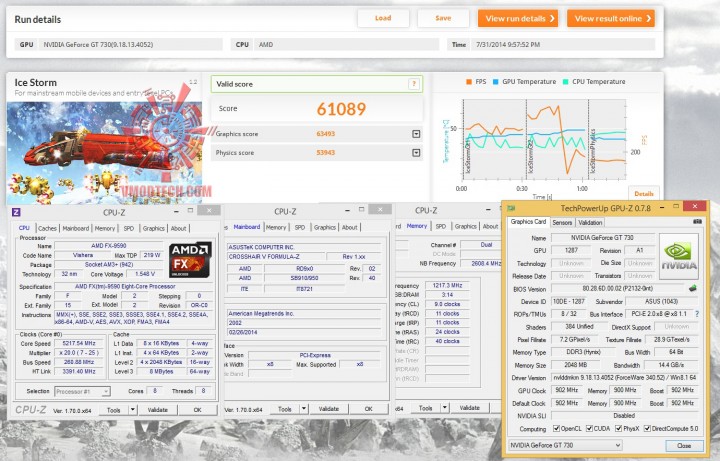Click View result online button

tap(611, 18)
